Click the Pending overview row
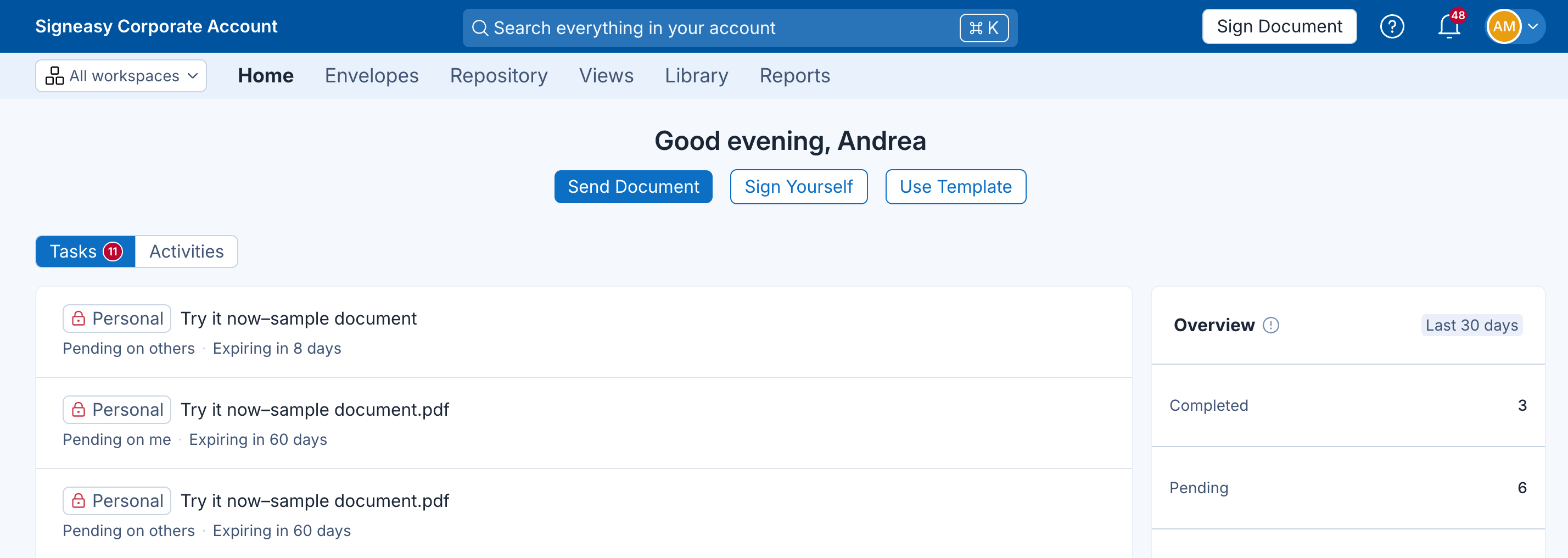This screenshot has height=558, width=1568. click(x=1348, y=488)
